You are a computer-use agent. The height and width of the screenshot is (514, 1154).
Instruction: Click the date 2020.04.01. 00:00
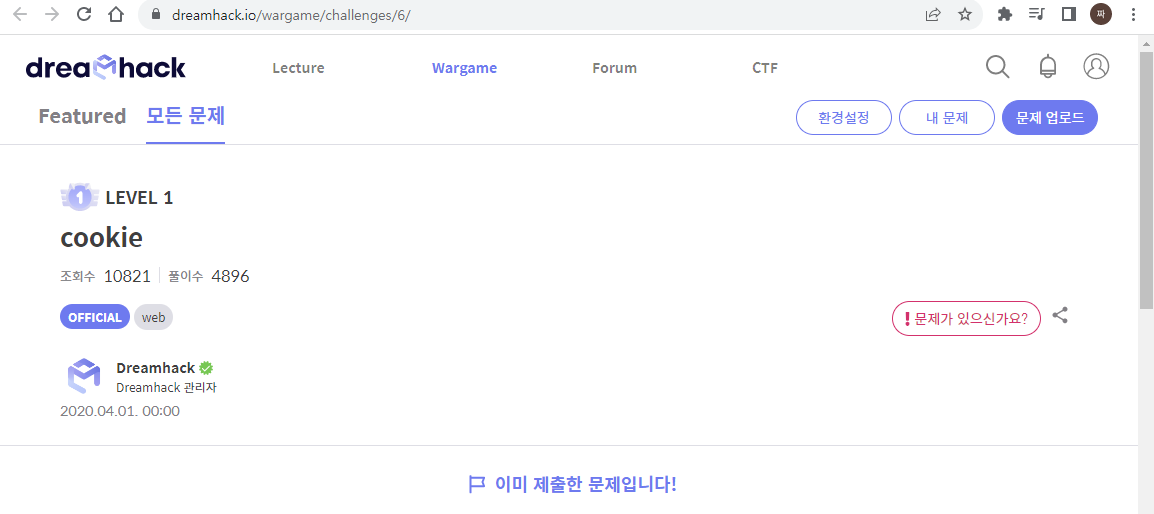120,411
